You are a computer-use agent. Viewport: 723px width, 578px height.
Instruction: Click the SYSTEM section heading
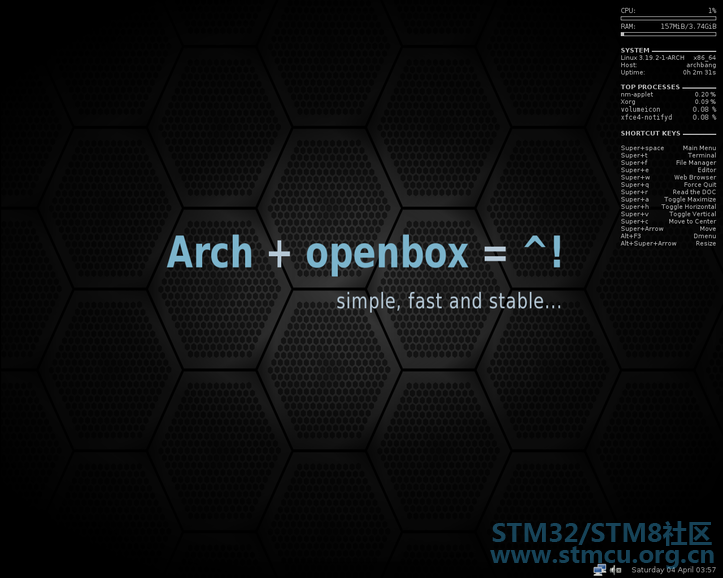[635, 50]
